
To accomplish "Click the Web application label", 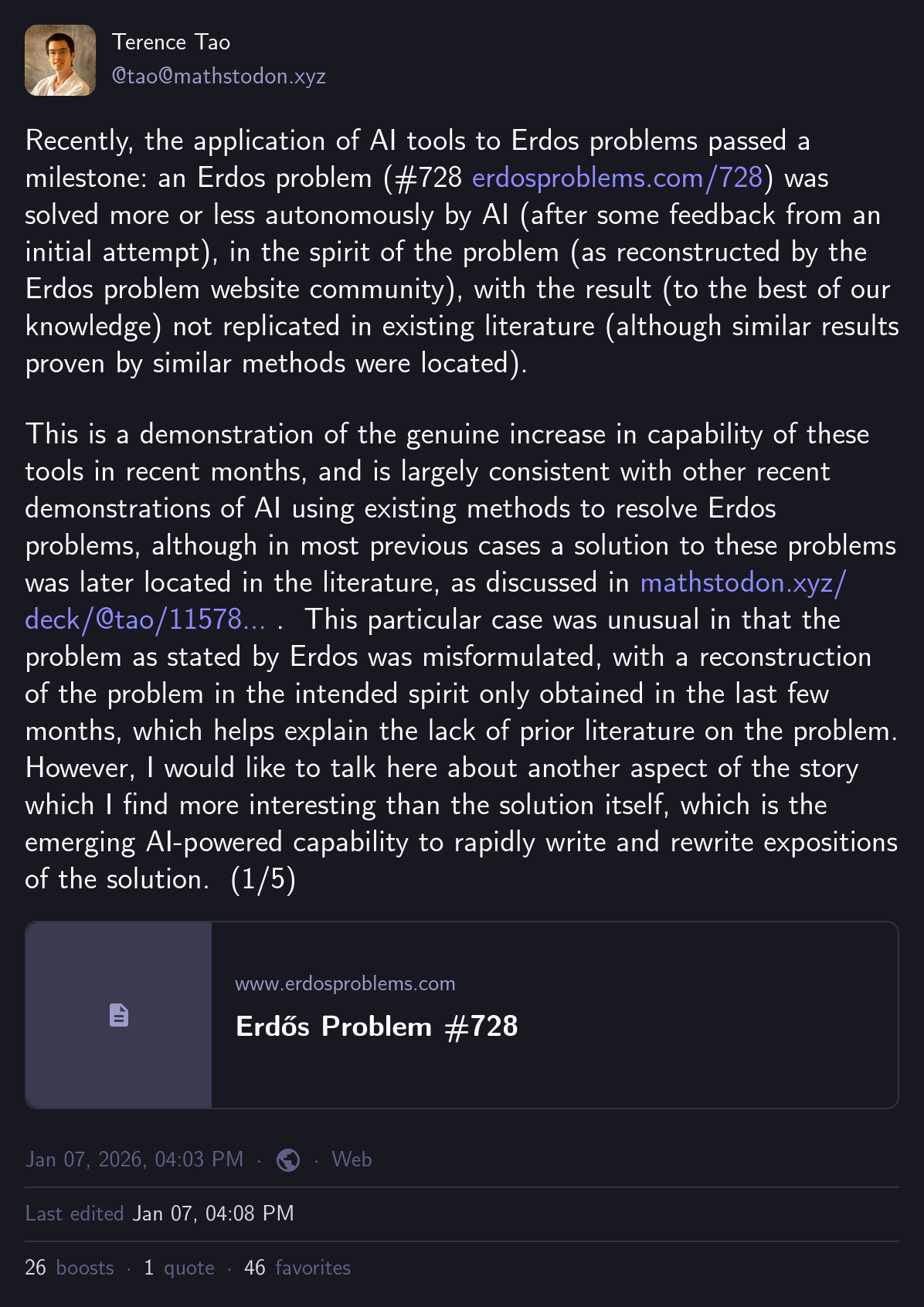I will (352, 1159).
